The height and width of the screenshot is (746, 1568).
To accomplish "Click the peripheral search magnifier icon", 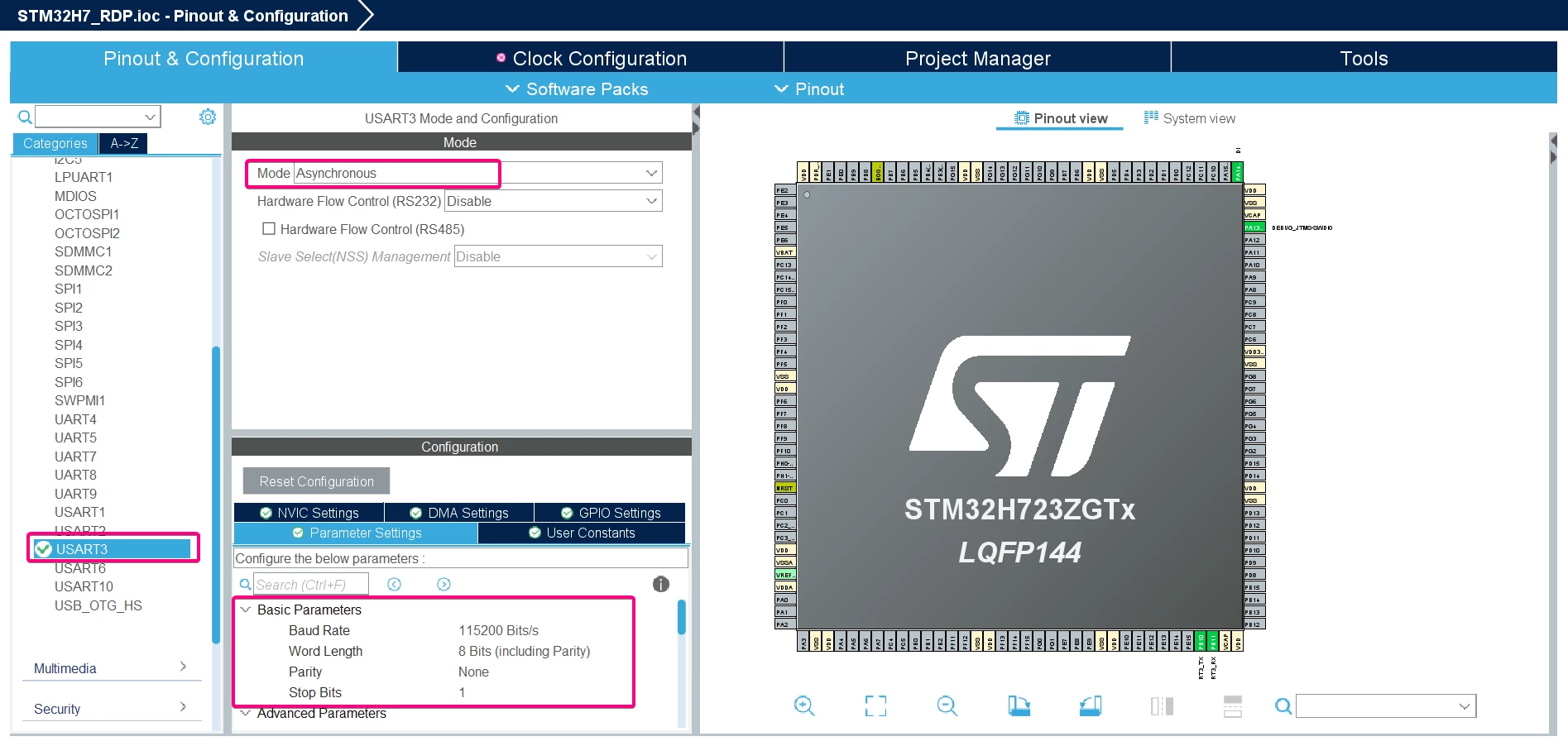I will click(25, 117).
